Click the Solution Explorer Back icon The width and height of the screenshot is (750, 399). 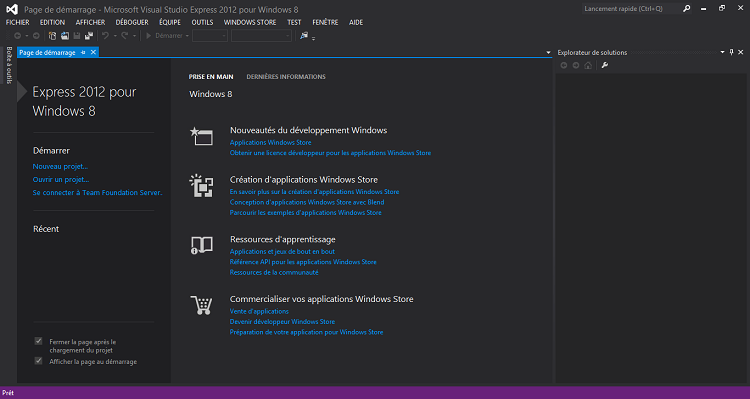click(x=564, y=66)
